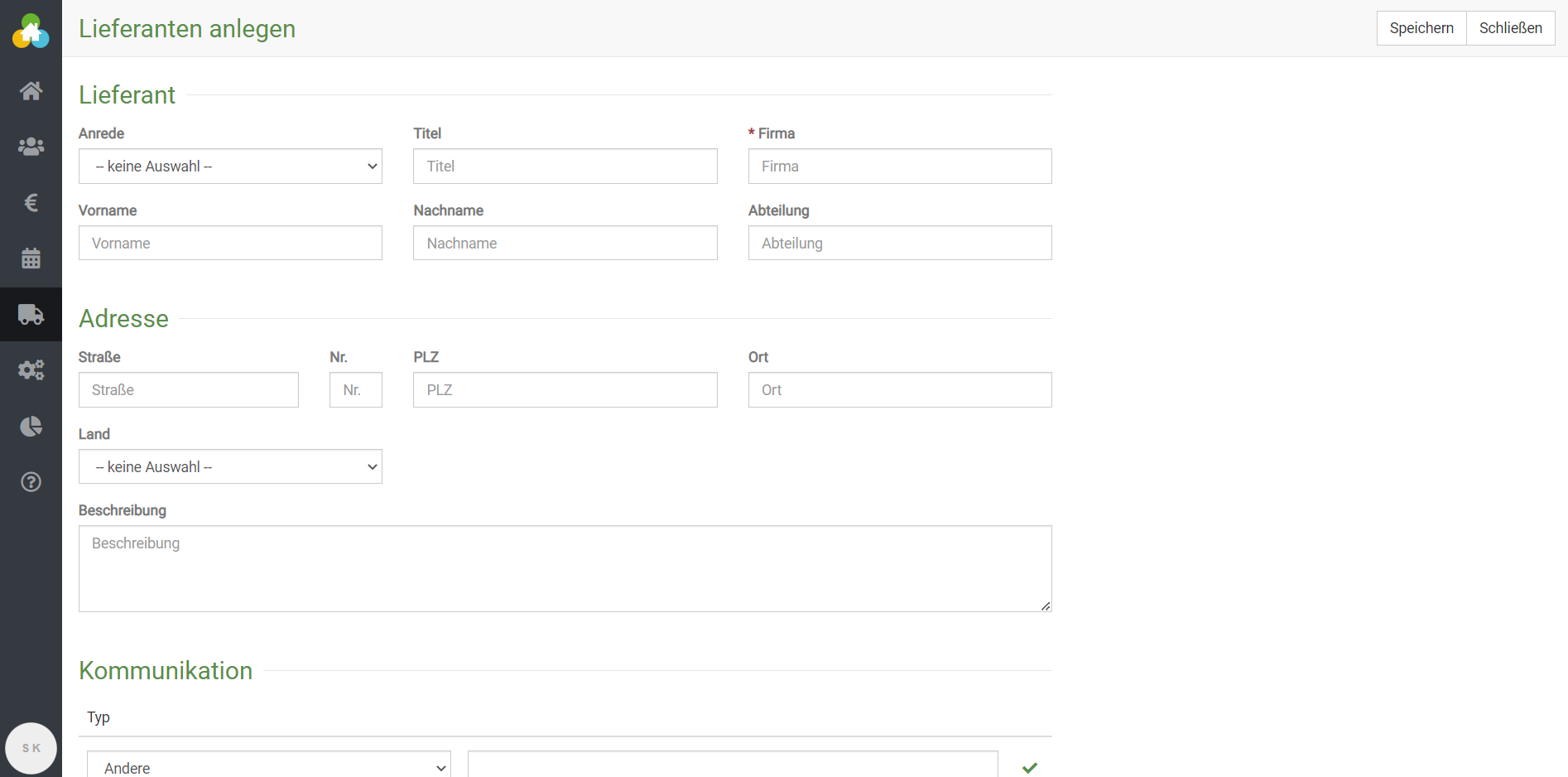Click the Schließen button
Image resolution: width=1568 pixels, height=777 pixels.
pos(1510,28)
